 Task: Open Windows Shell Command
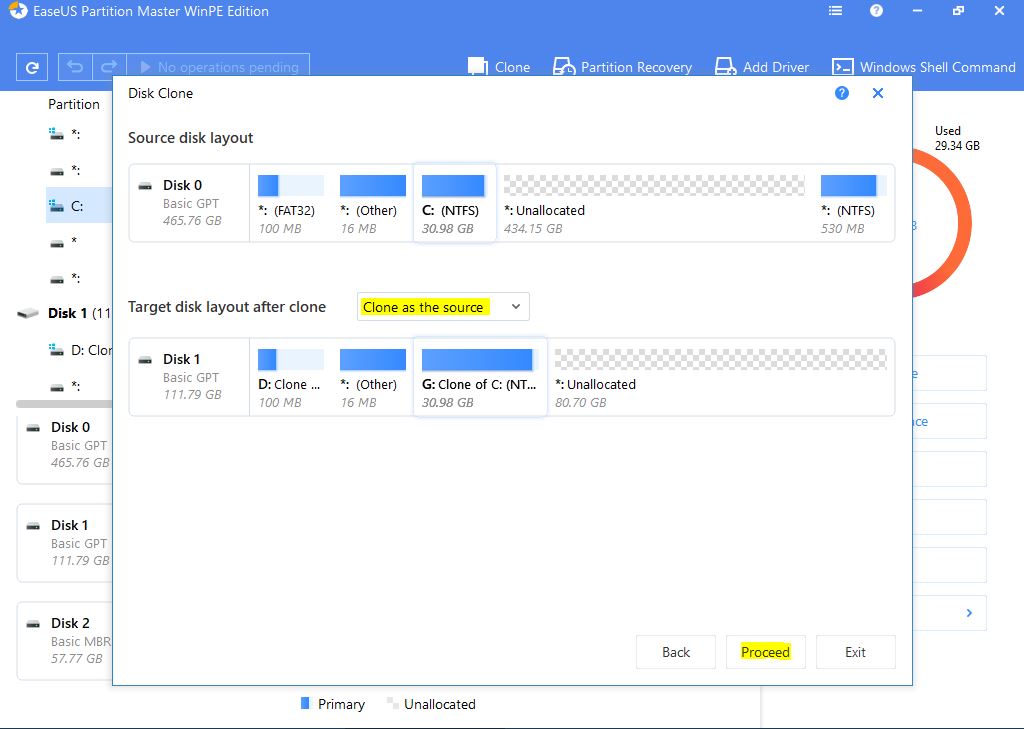click(923, 67)
